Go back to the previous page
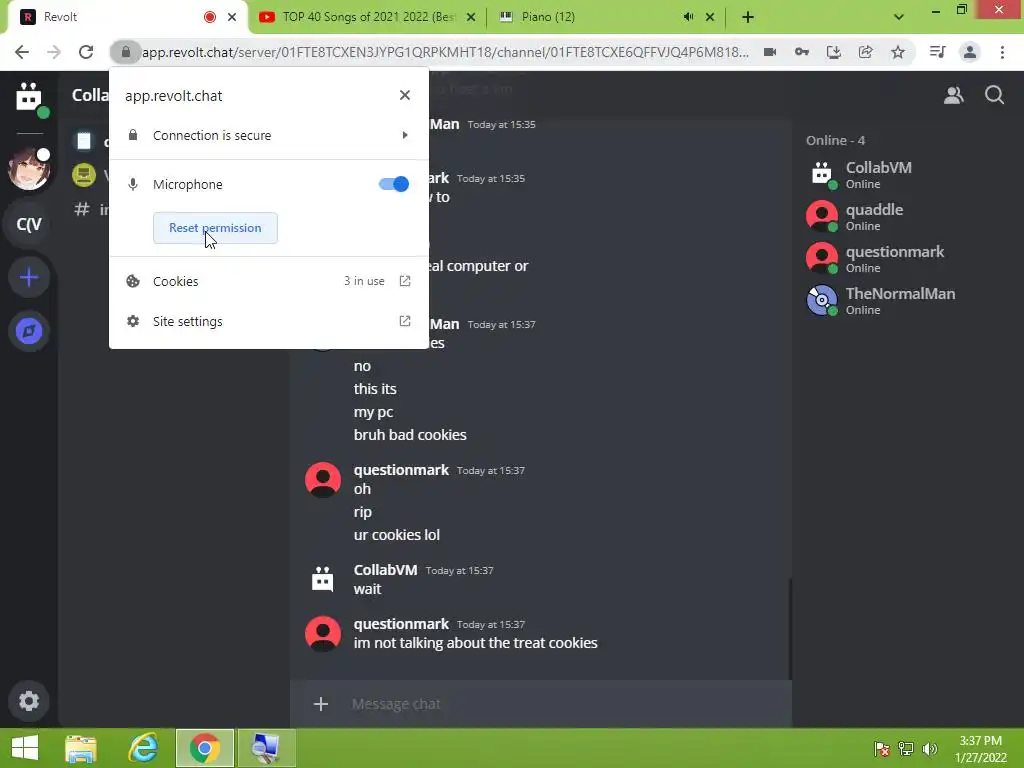The width and height of the screenshot is (1024, 768). (x=22, y=52)
